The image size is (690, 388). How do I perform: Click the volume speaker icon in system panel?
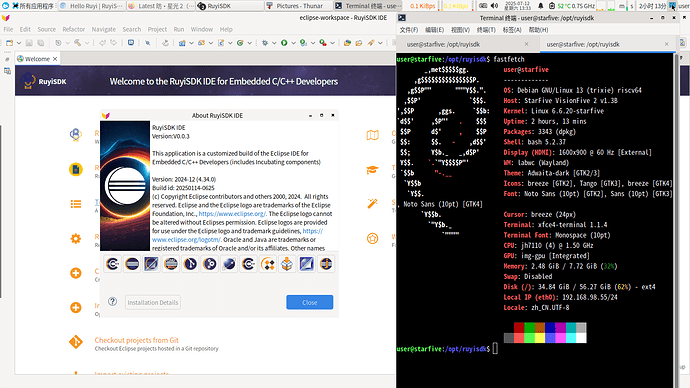pos(494,6)
